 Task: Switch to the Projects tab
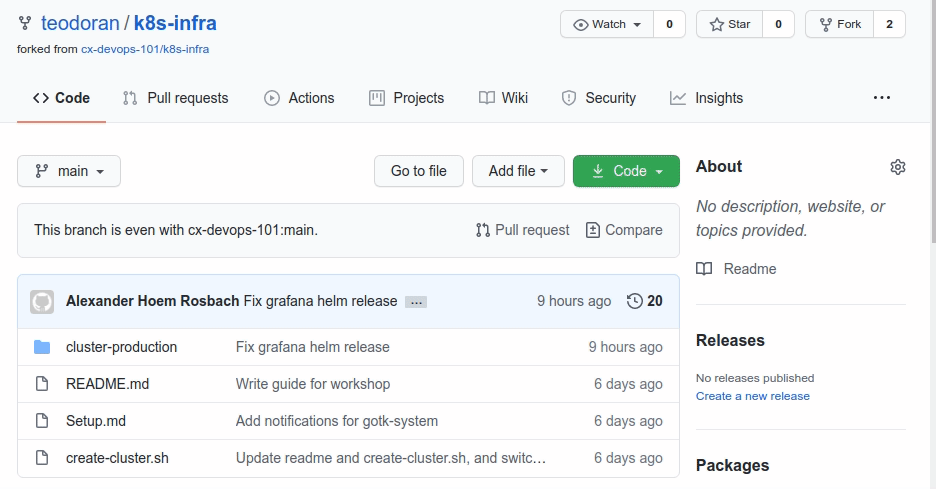click(x=407, y=98)
